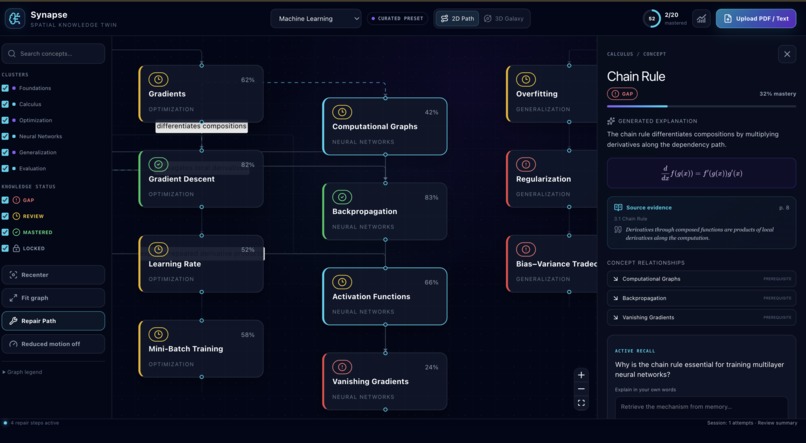Switch to the 2D Path view

click(457, 19)
